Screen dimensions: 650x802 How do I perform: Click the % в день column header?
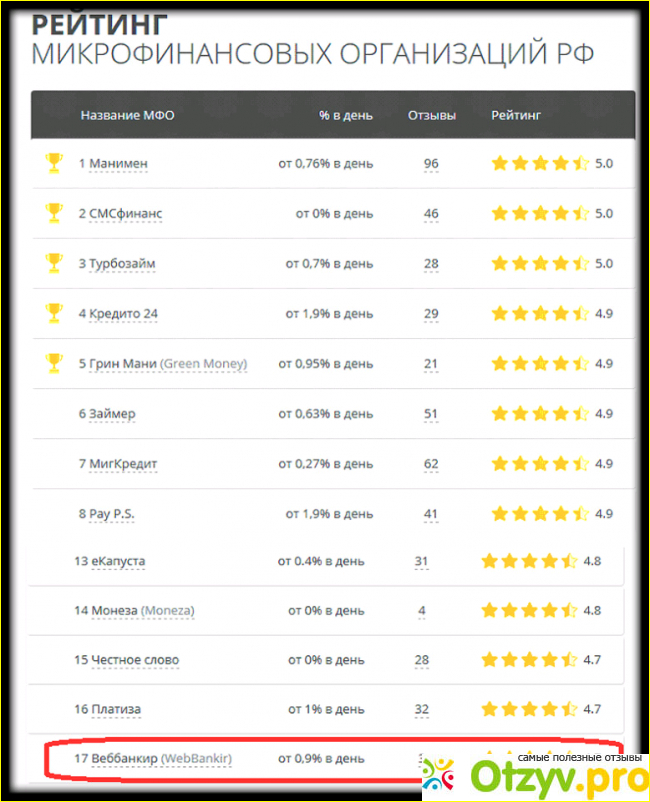(x=346, y=115)
